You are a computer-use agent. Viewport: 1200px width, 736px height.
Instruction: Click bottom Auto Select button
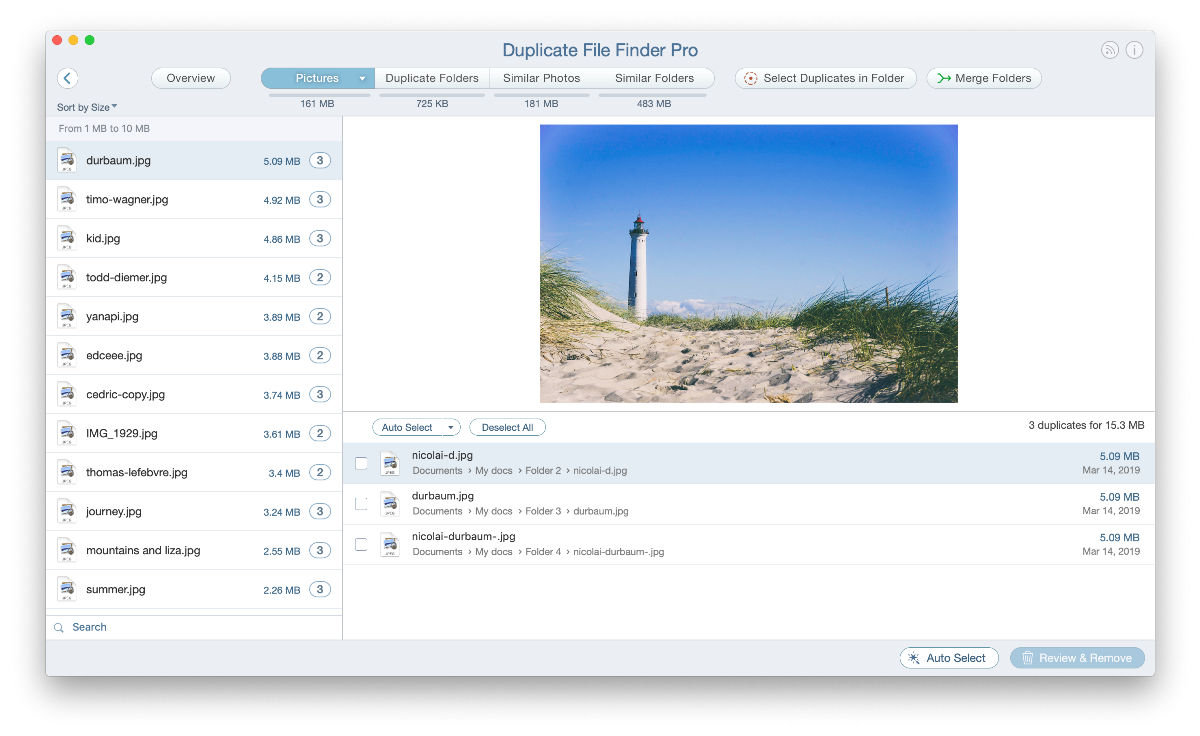949,658
